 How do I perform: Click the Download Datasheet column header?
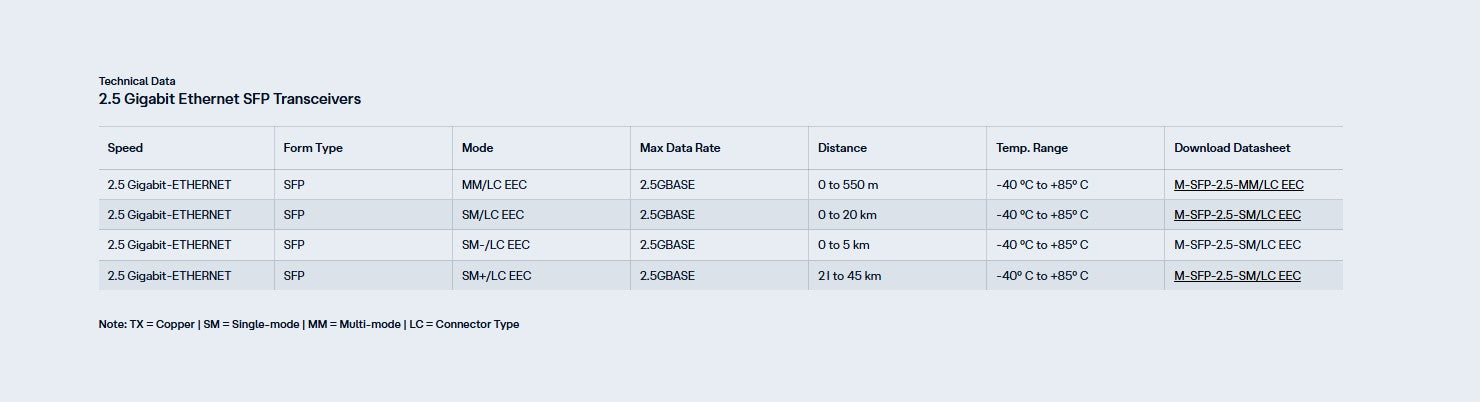tap(1232, 148)
